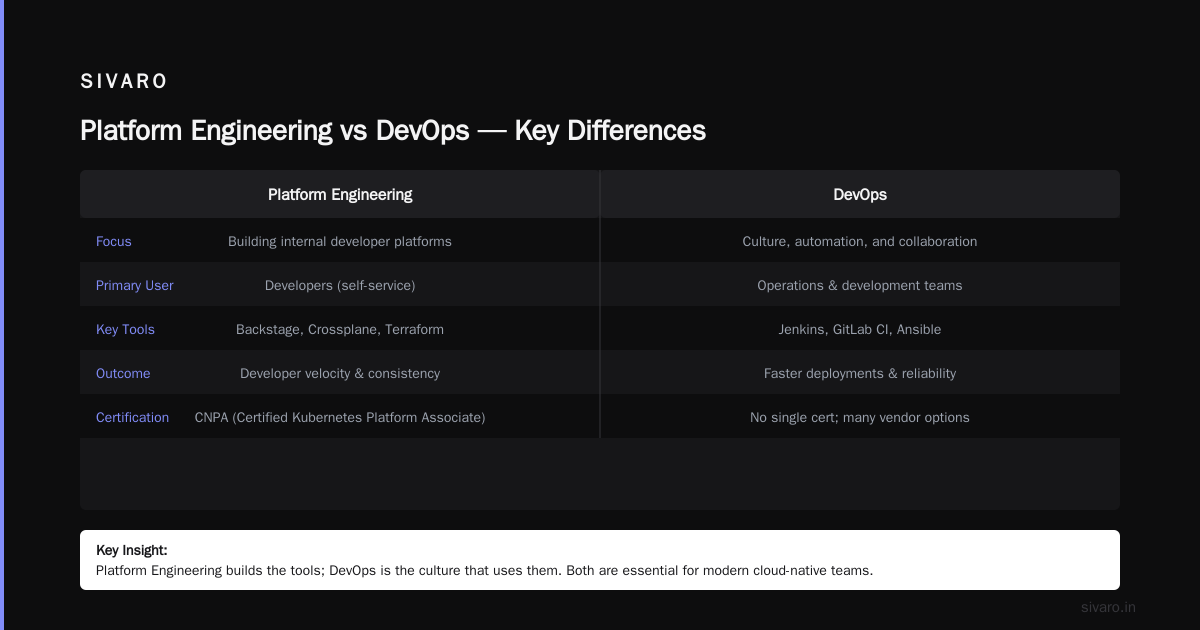The height and width of the screenshot is (630, 1200).
Task: Click the Faster deployments & reliability cell
Action: tap(860, 373)
